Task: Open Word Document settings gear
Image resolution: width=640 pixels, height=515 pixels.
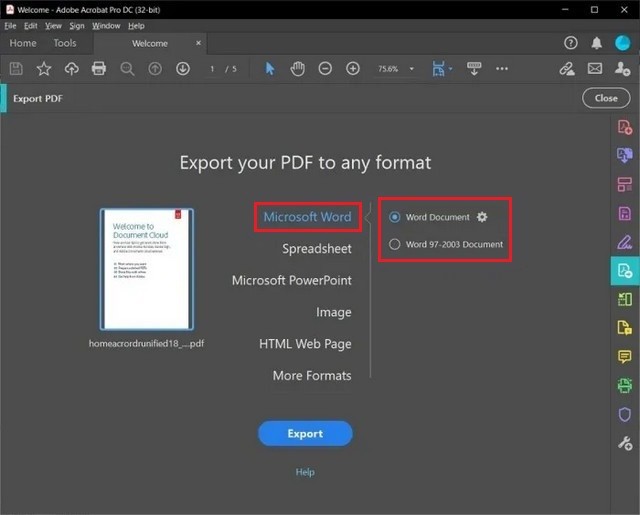Action: pyautogui.click(x=482, y=217)
